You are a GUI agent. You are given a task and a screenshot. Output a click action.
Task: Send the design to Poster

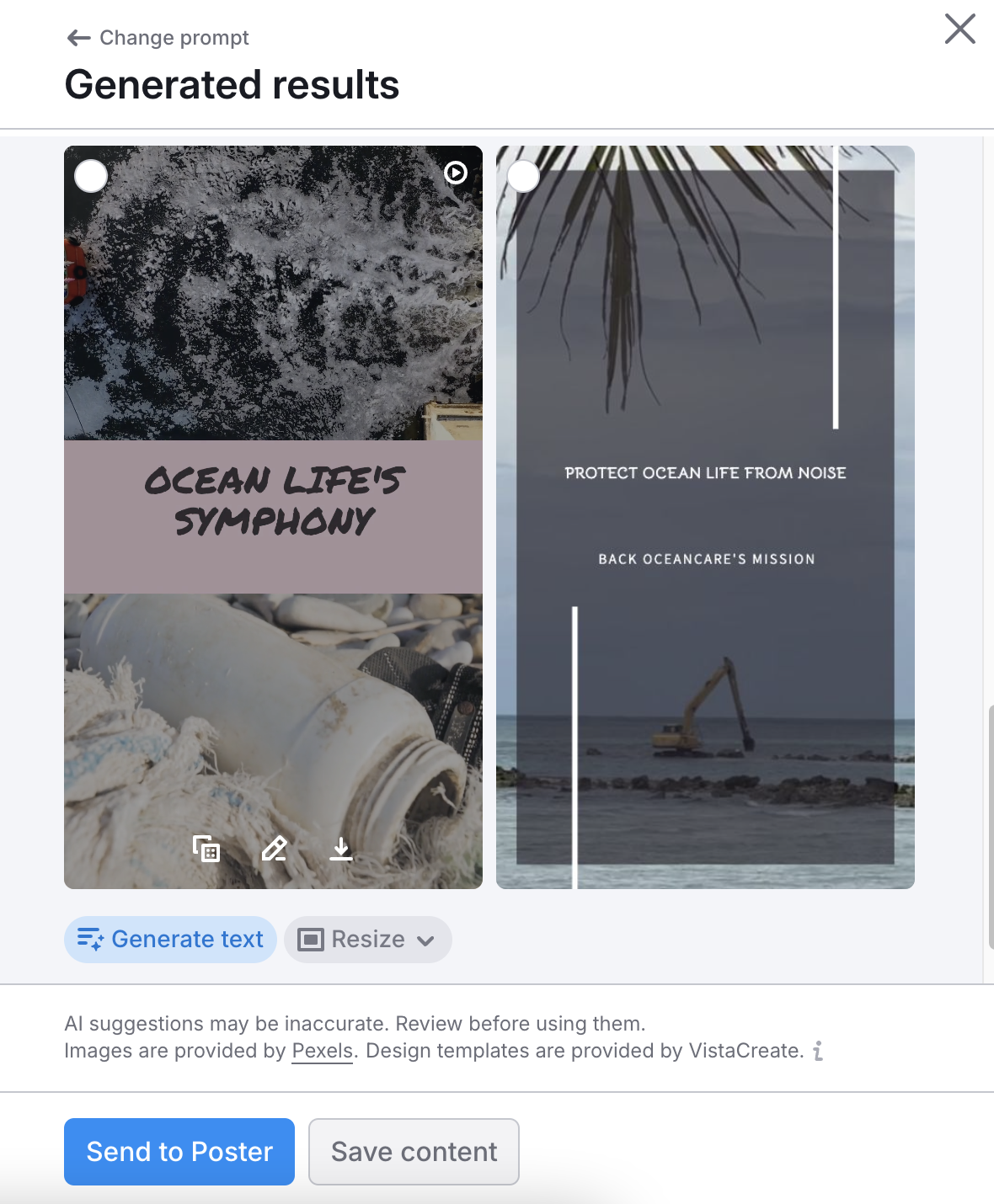[179, 1152]
